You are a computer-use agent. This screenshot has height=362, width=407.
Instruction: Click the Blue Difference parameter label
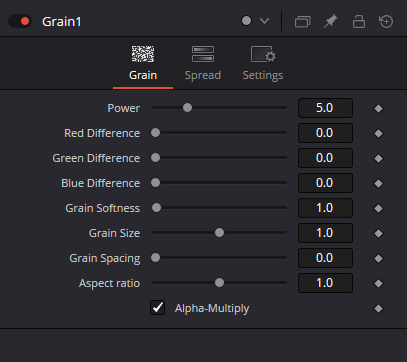tap(101, 183)
